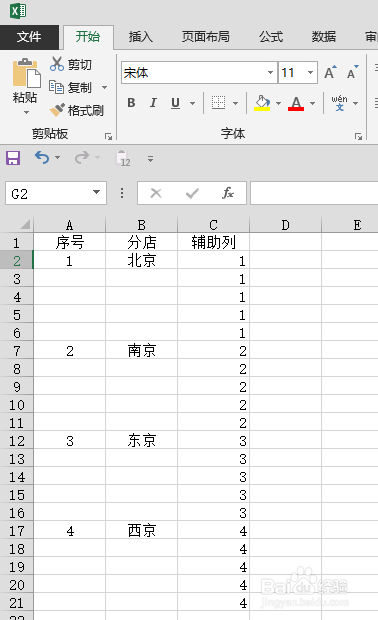The width and height of the screenshot is (378, 620).
Task: Expand the phonetic guide dropdown
Action: click(355, 104)
